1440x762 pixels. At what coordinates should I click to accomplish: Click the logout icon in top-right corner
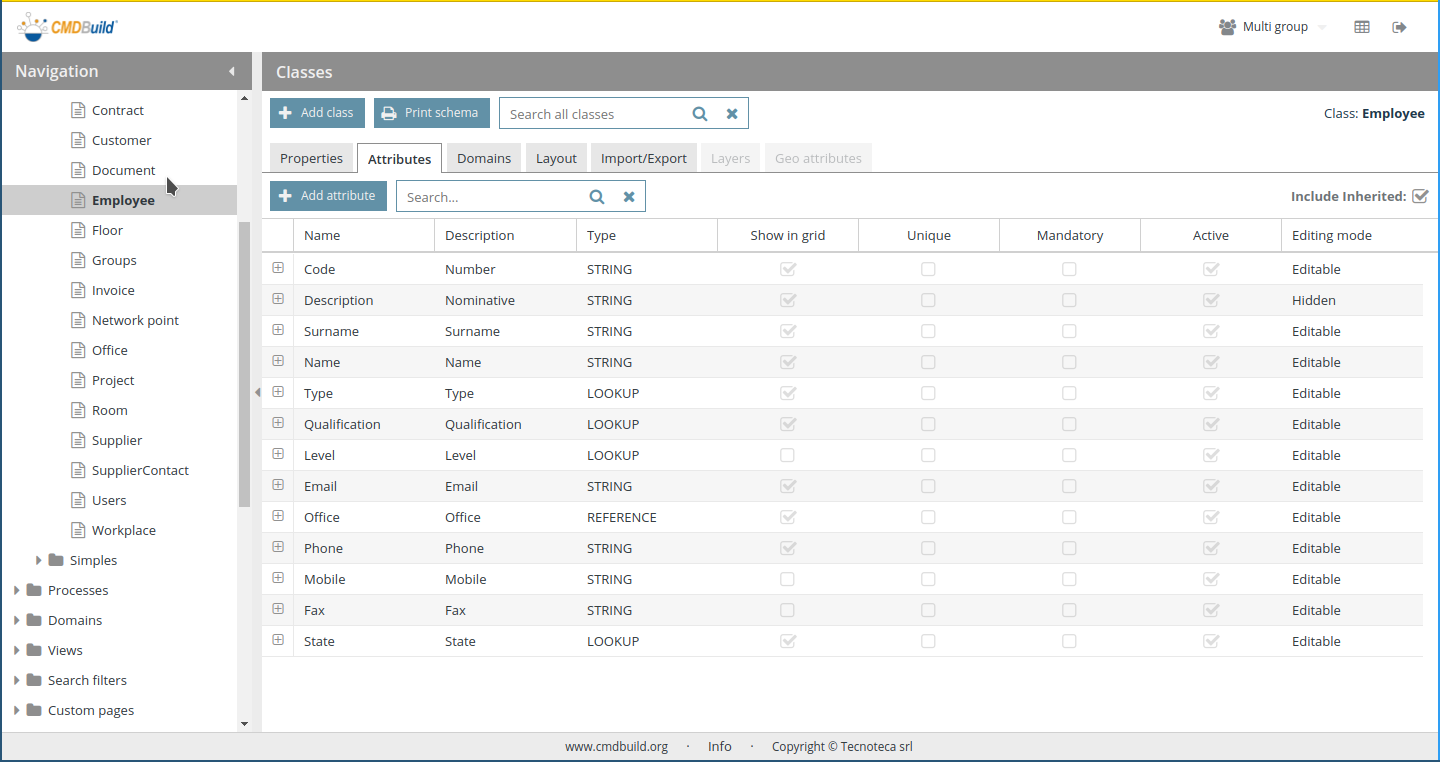coord(1399,27)
